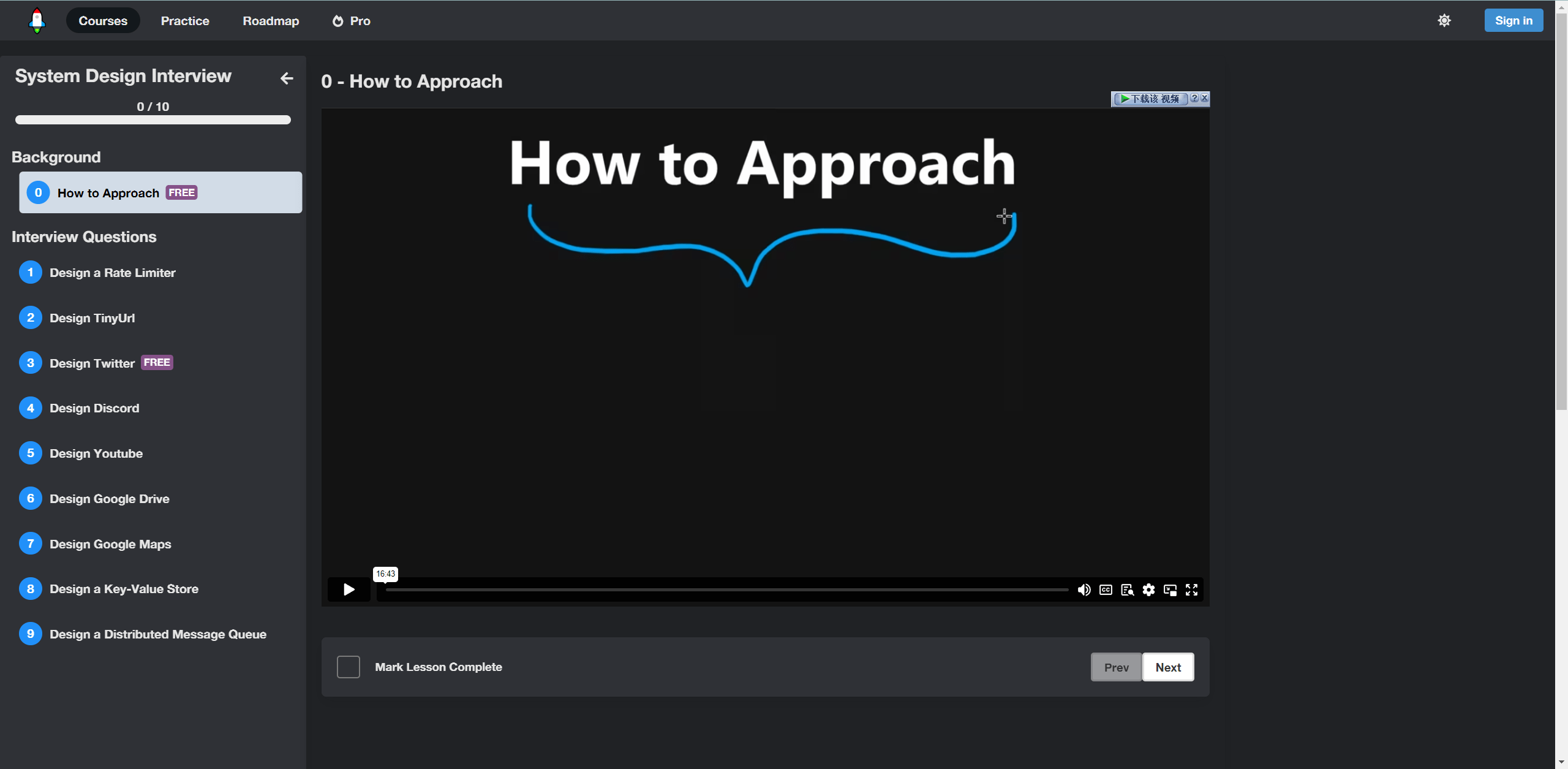
Task: Check Mark Lesson Complete checkbox
Action: coord(348,667)
